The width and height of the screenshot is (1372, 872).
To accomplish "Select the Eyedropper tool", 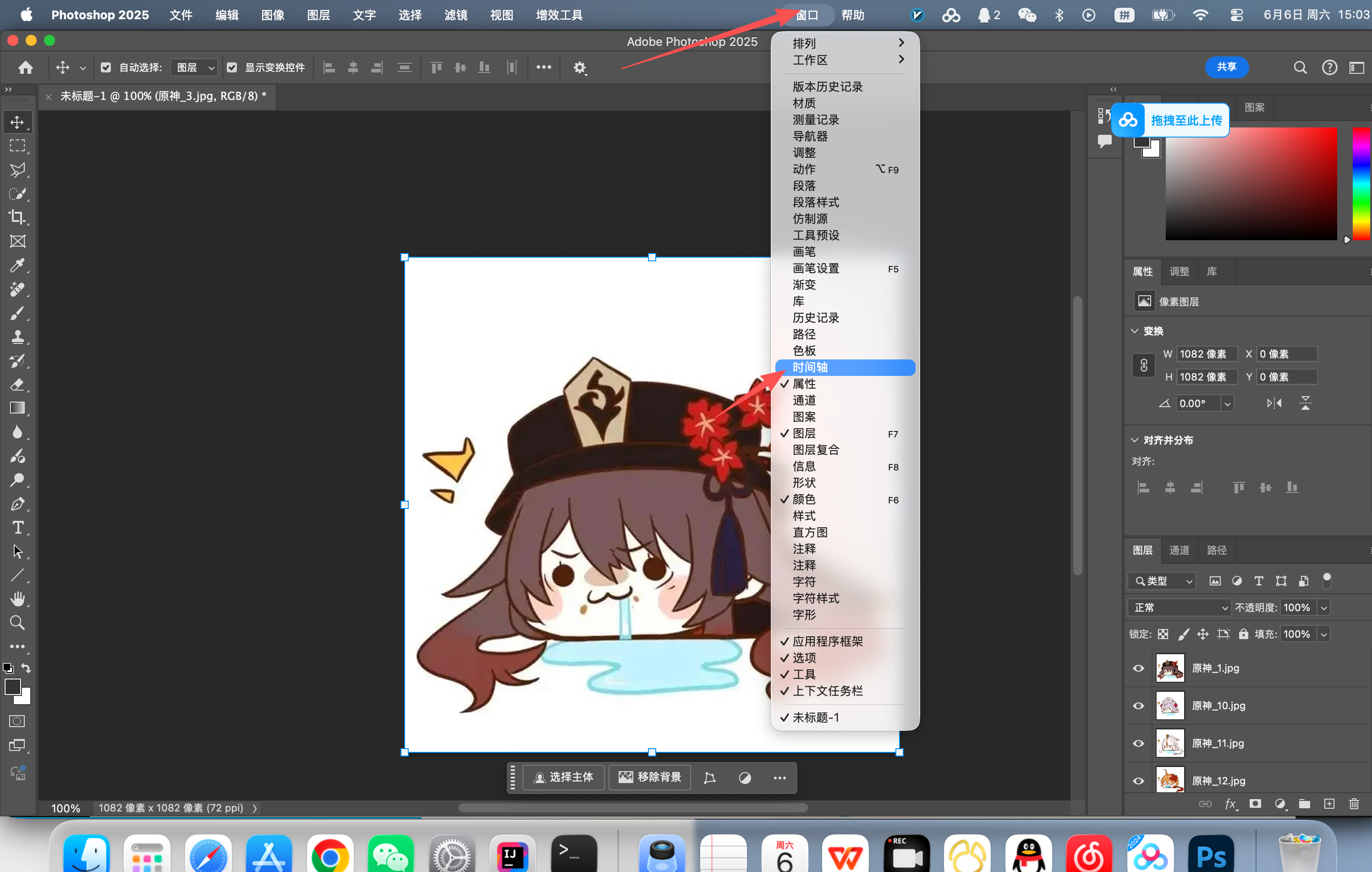I will (18, 265).
